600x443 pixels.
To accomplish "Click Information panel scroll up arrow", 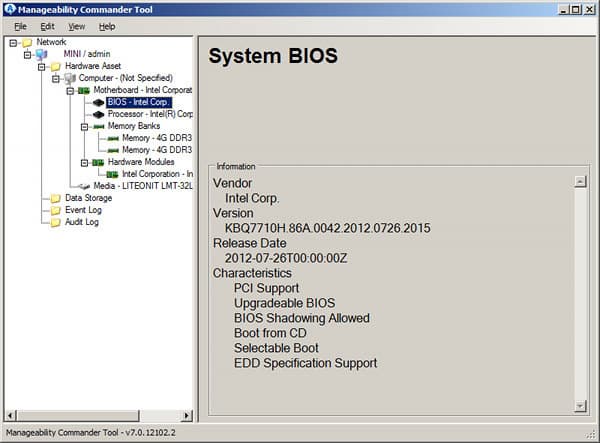I will (580, 182).
